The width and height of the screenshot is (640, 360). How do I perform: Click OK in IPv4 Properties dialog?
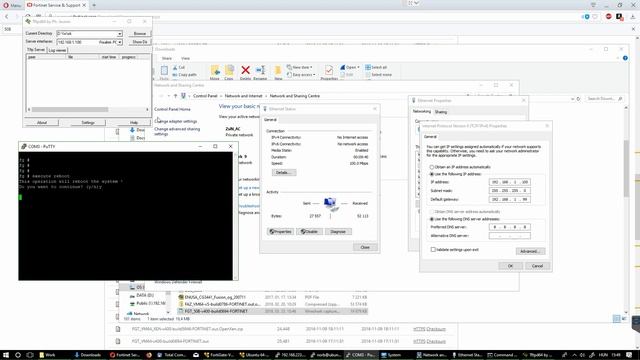(510, 266)
